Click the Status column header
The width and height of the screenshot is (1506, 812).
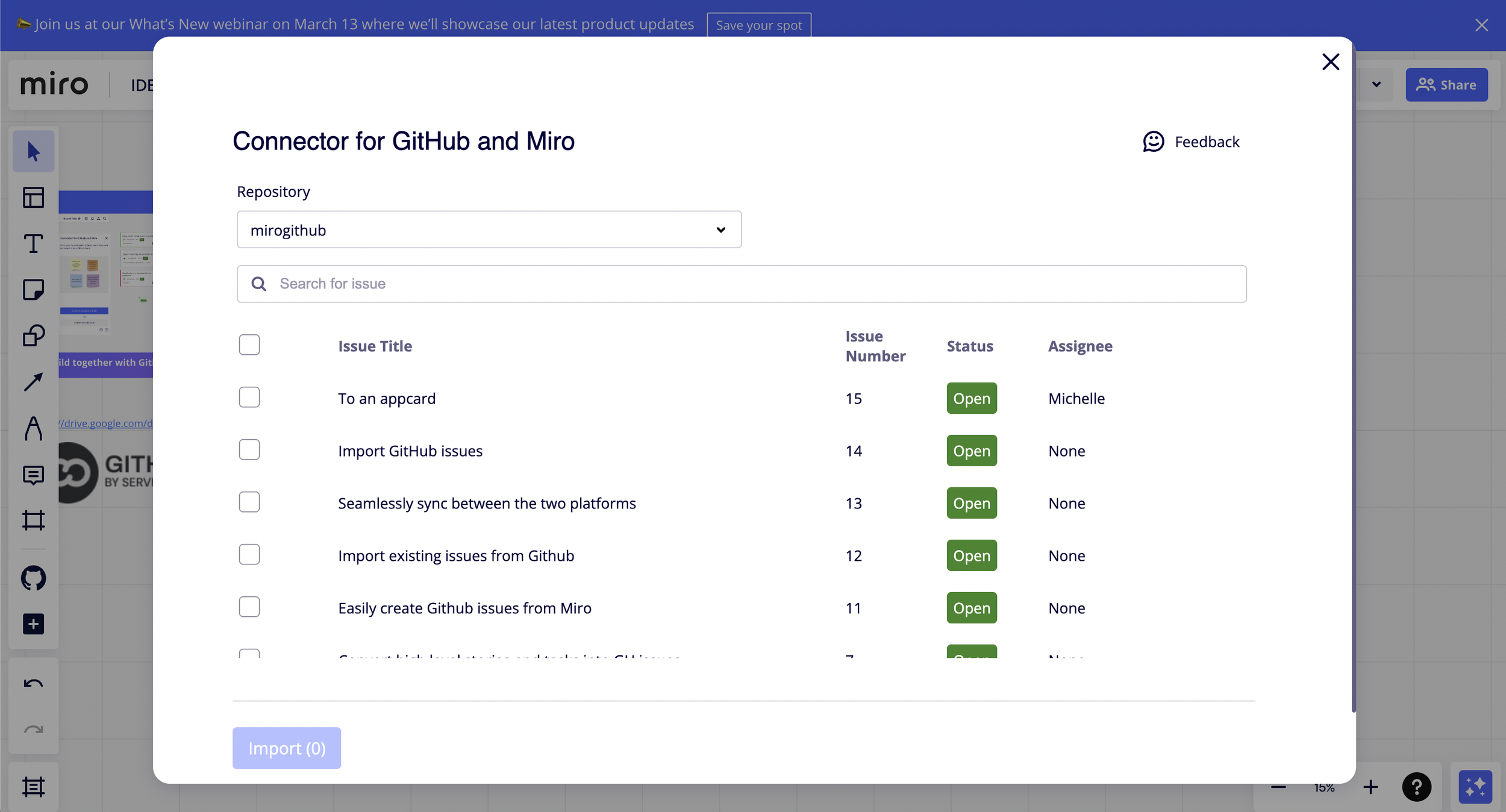pyautogui.click(x=970, y=346)
